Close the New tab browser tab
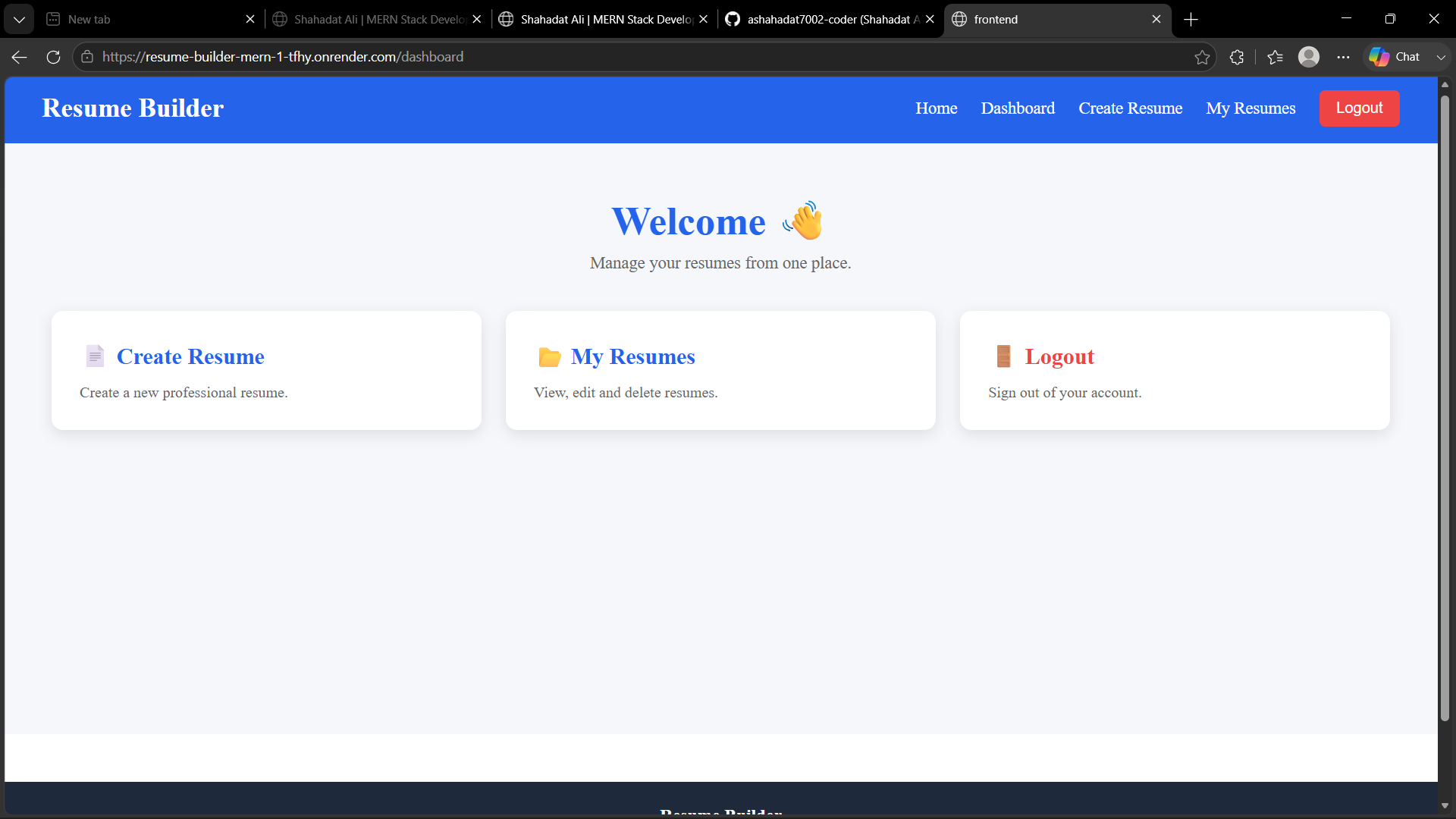 click(250, 19)
